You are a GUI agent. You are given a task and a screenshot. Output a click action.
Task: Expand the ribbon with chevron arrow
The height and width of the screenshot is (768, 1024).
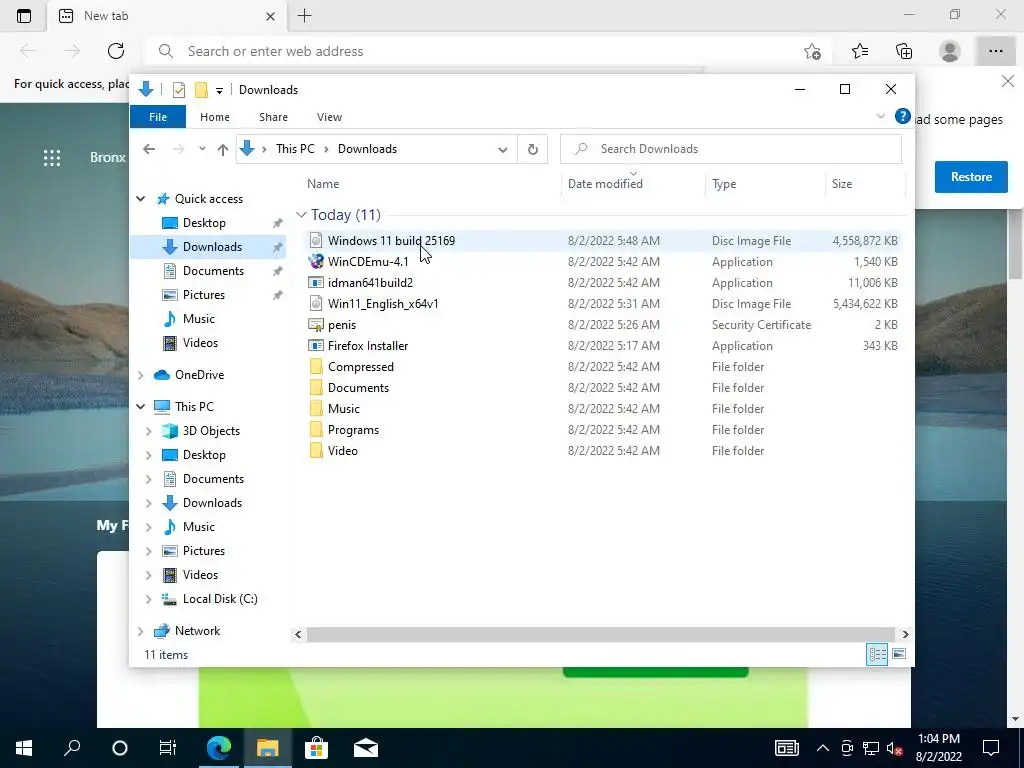[x=880, y=116]
